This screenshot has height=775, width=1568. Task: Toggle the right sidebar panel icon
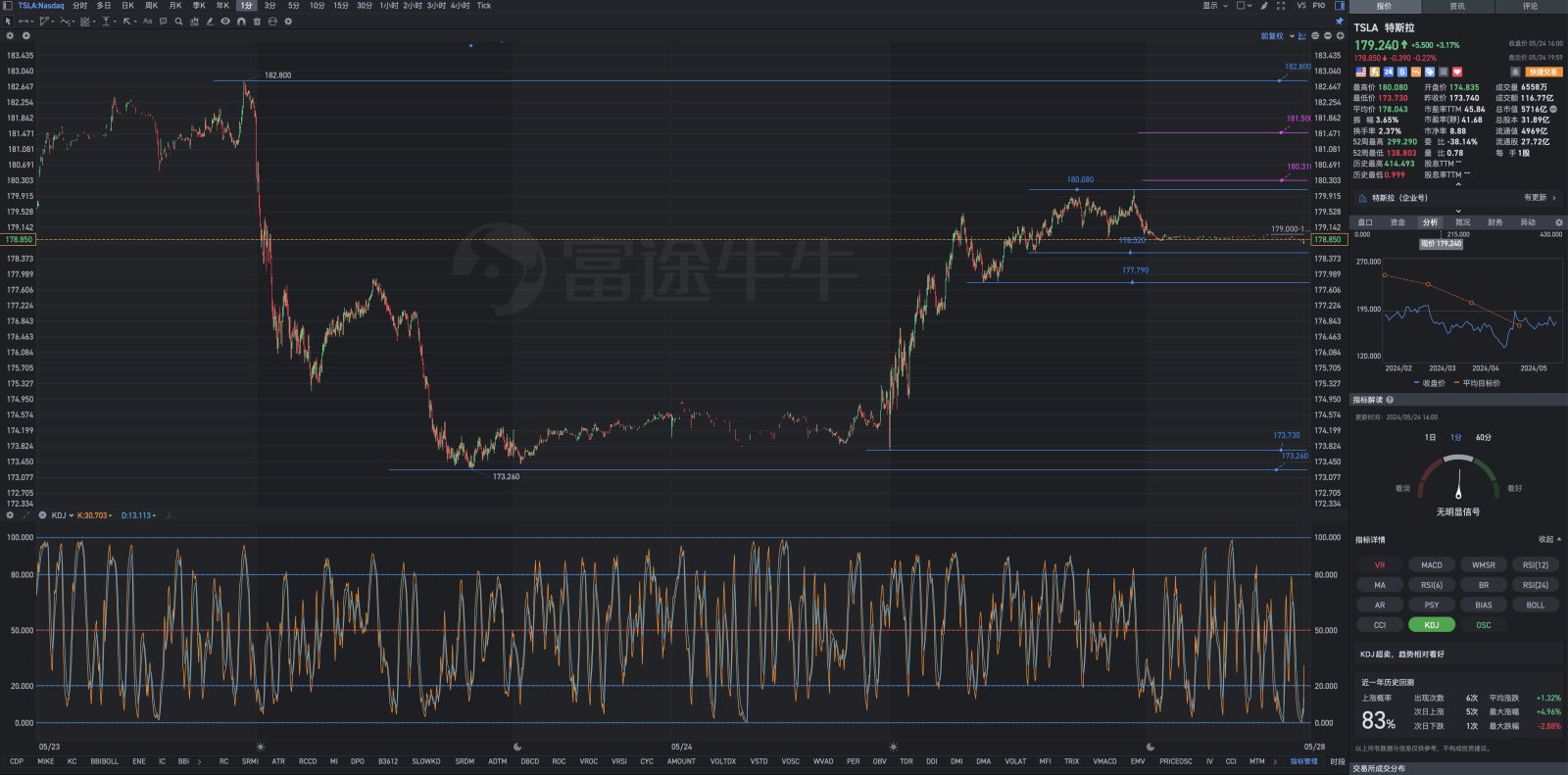pyautogui.click(x=1340, y=6)
